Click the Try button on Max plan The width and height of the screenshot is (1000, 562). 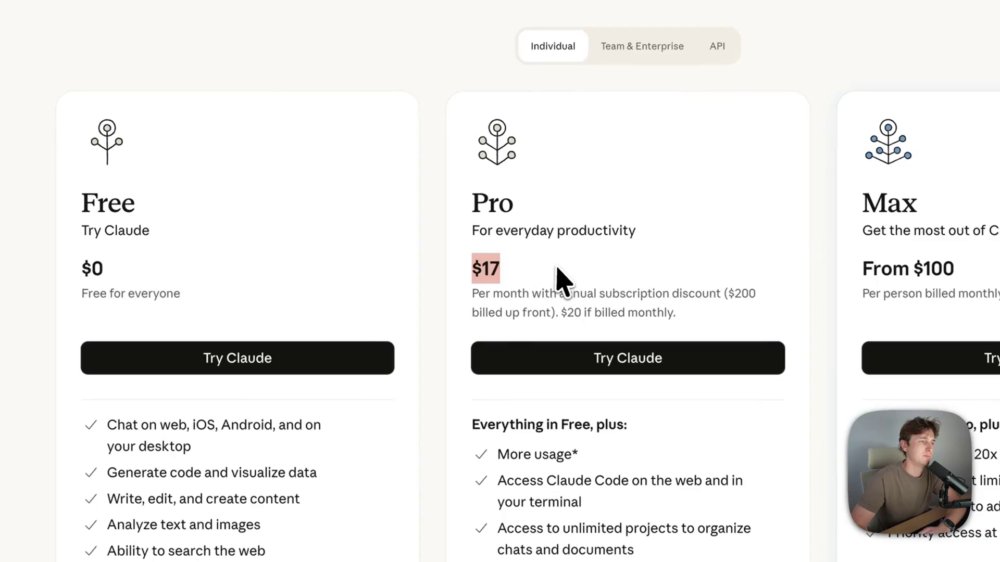tap(930, 358)
